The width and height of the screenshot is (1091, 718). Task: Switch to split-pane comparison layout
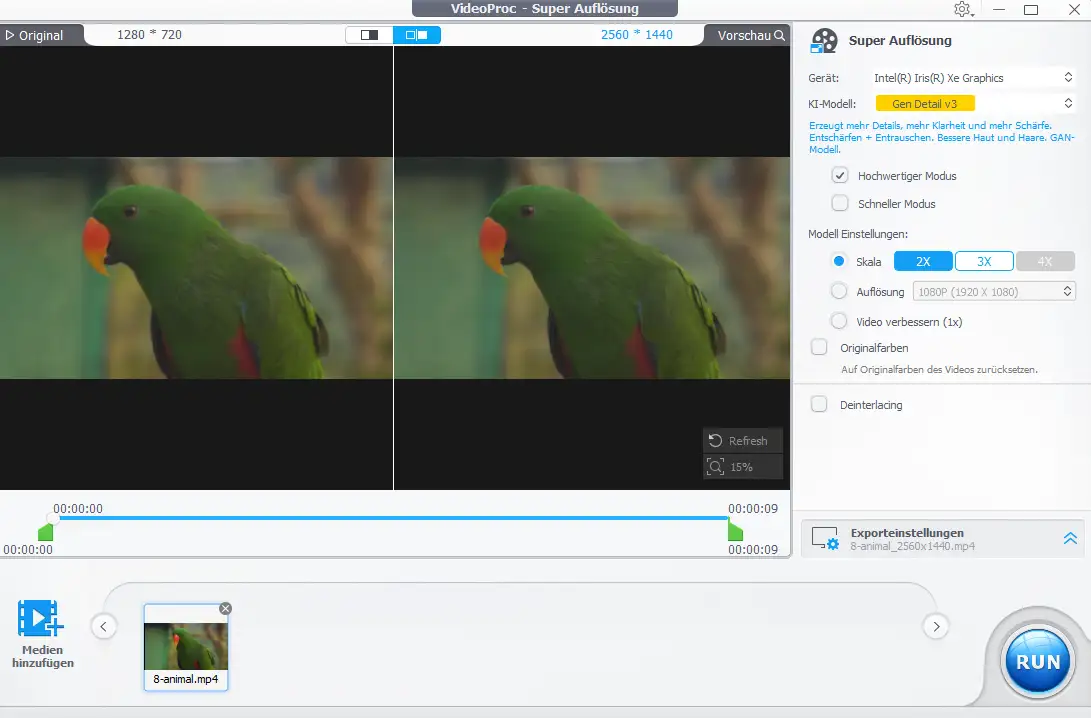417,35
